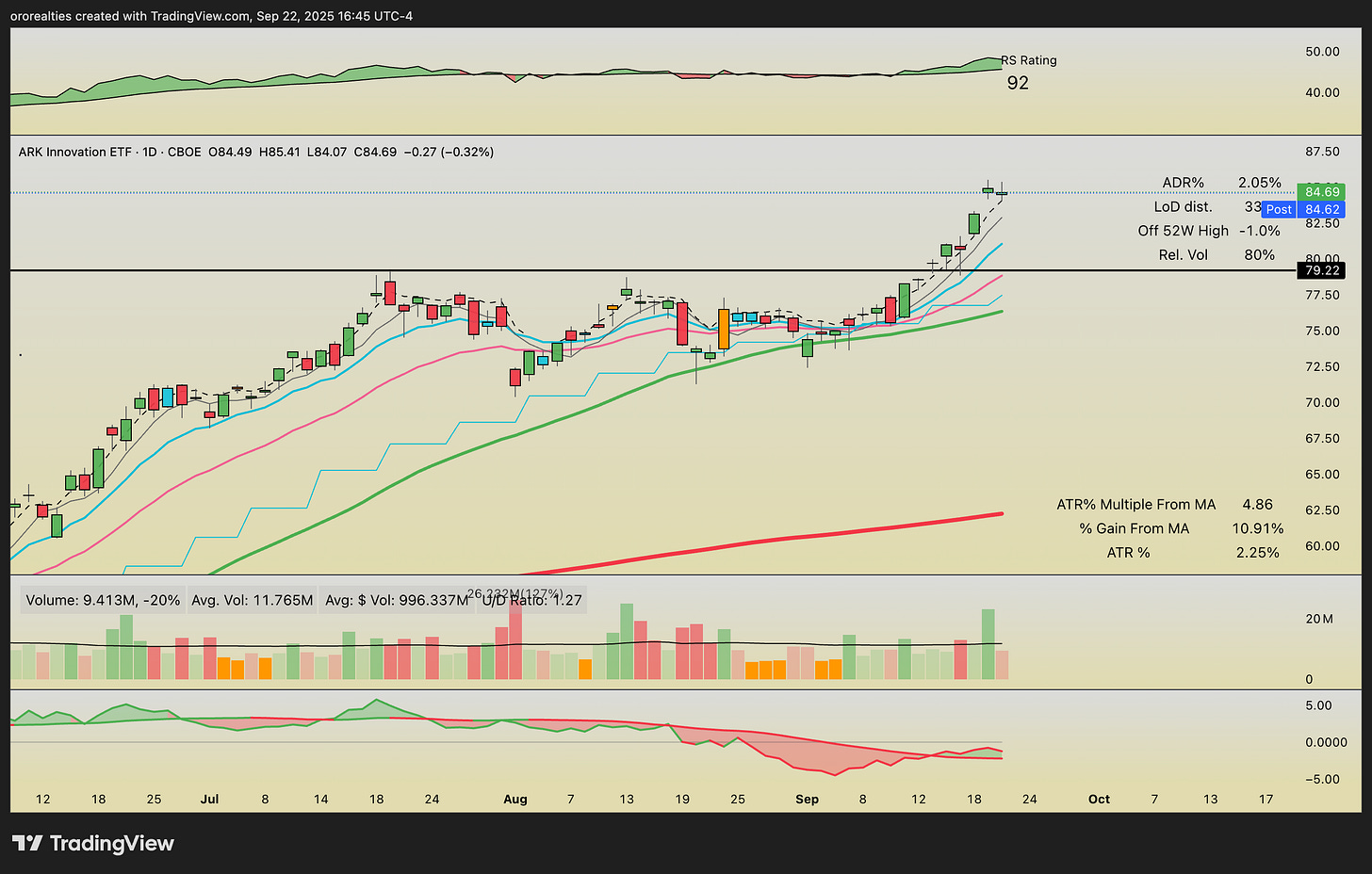1372x874 pixels.
Task: Click the Avg: $ Vol: 996.337M box
Action: pyautogui.click(x=396, y=600)
